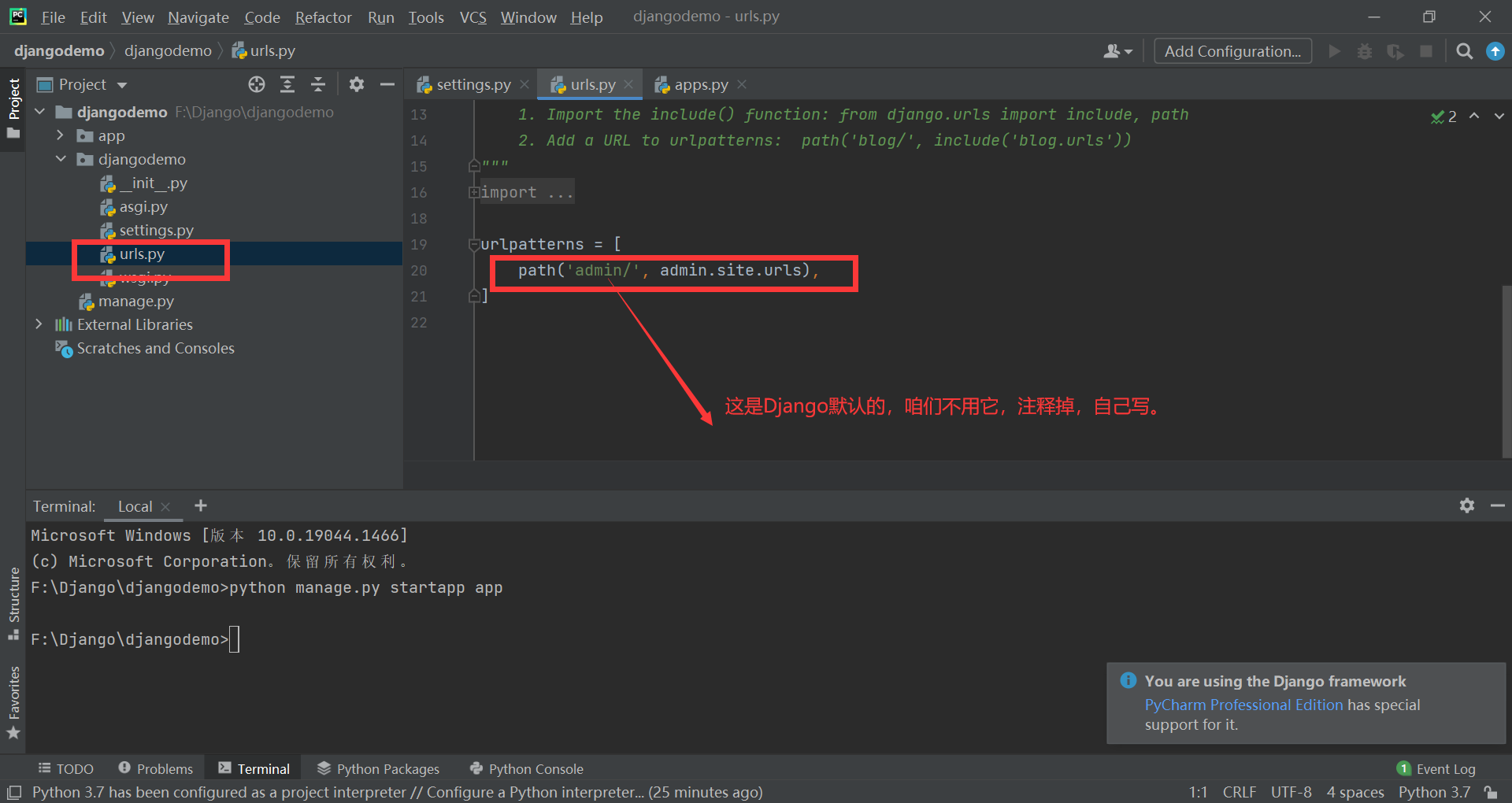Click the read-only lock icon in status bar
1512x803 pixels.
pos(1491,792)
